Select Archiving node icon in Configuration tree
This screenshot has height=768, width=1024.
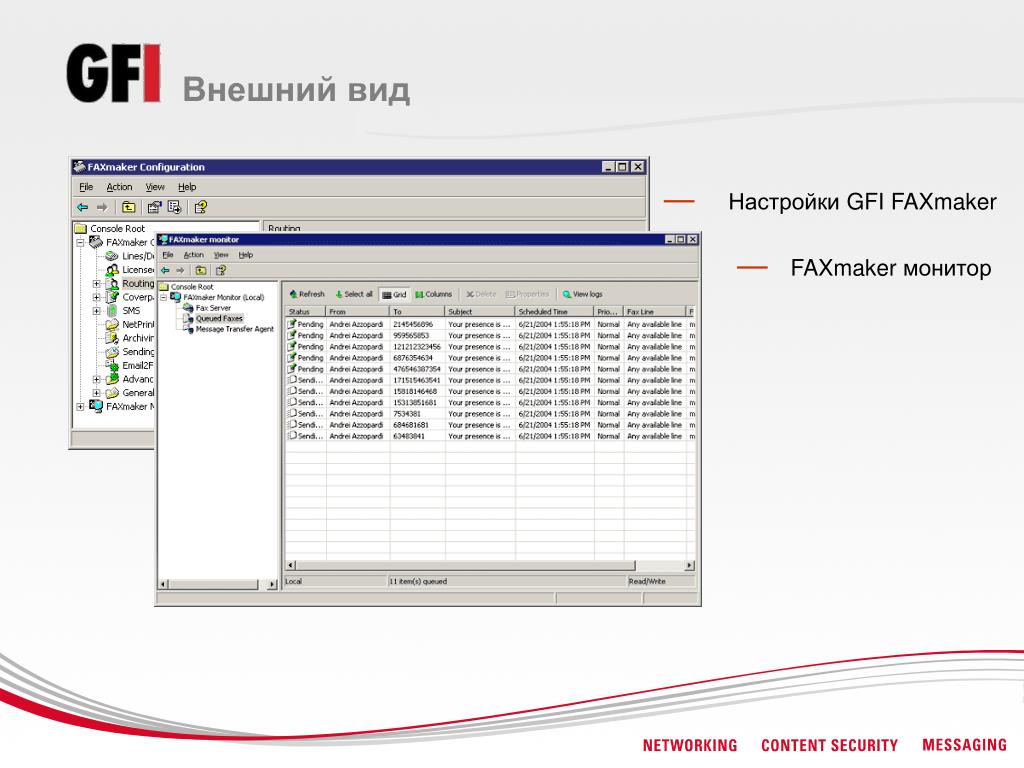point(112,338)
